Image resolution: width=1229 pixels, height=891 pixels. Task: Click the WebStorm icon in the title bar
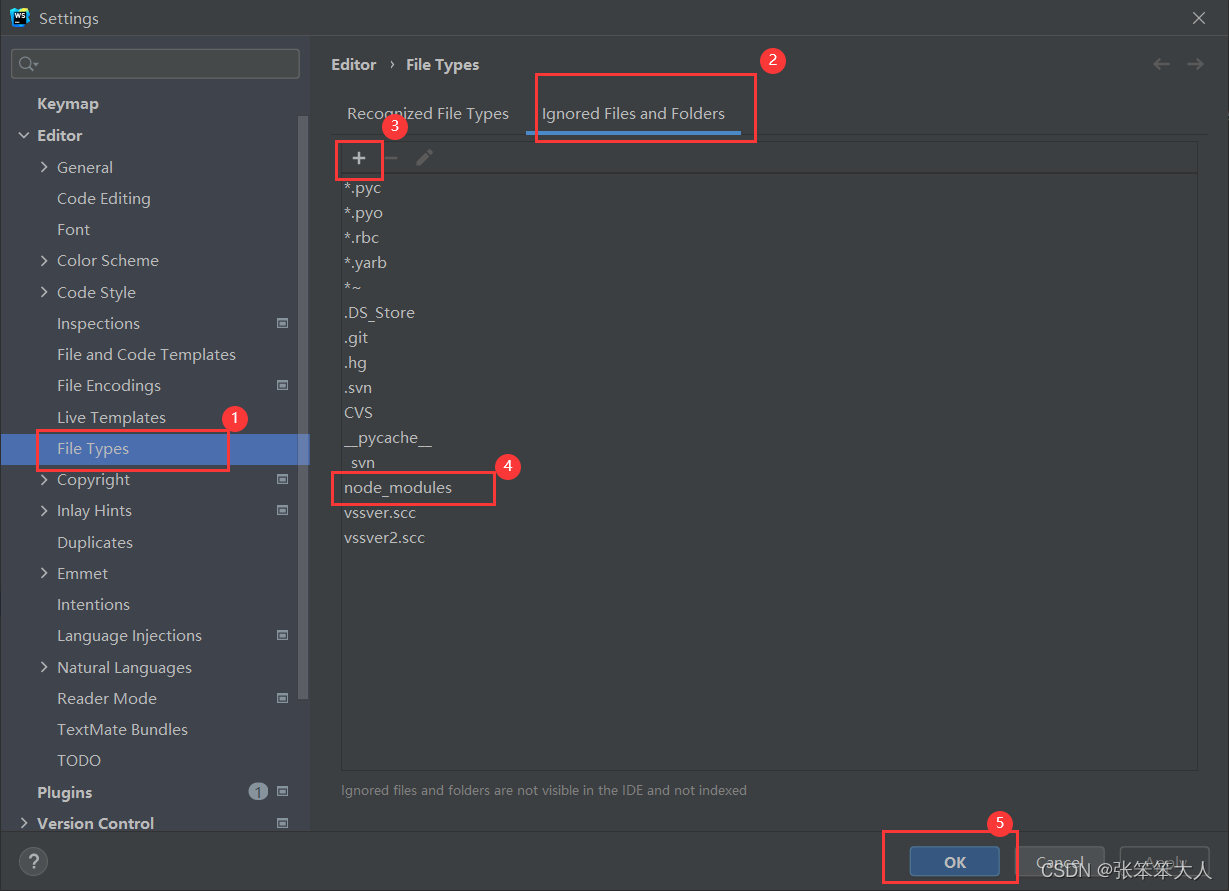pyautogui.click(x=20, y=17)
